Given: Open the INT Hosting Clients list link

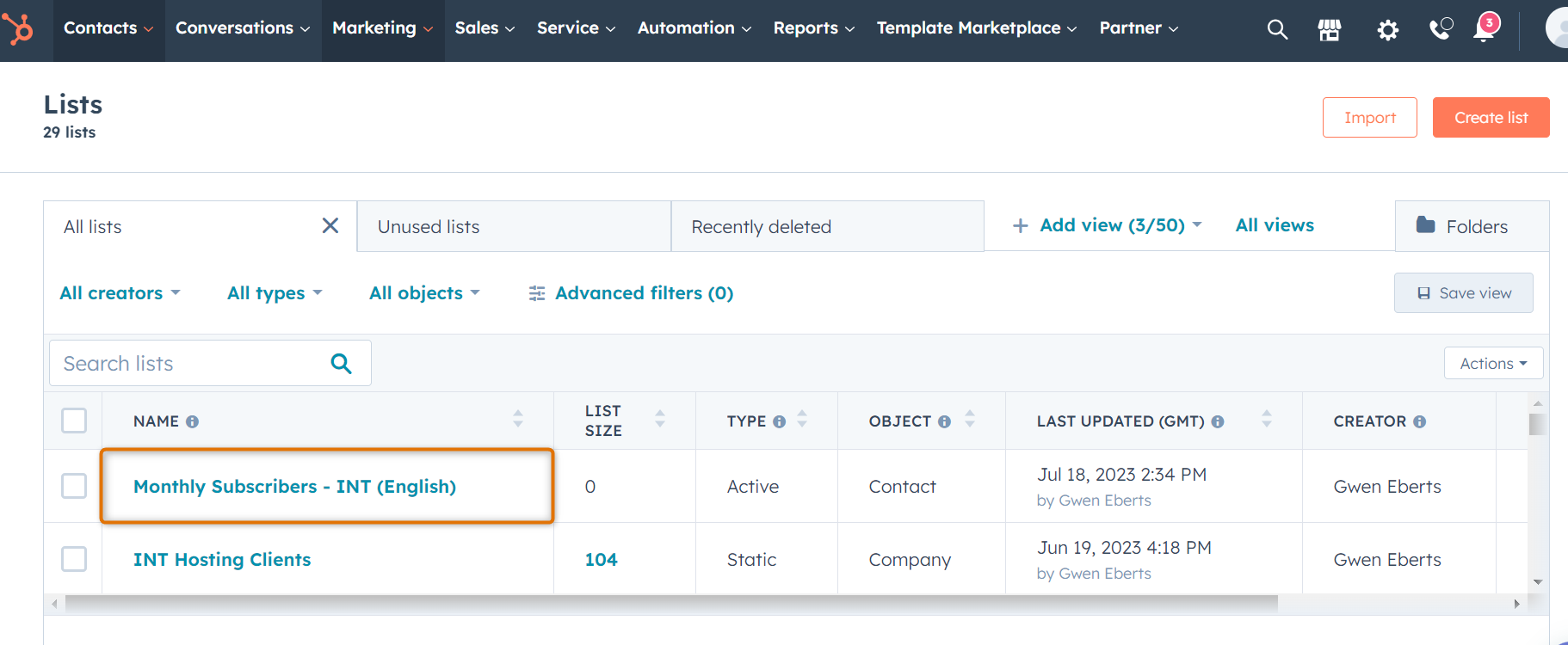Looking at the screenshot, I should 222,560.
